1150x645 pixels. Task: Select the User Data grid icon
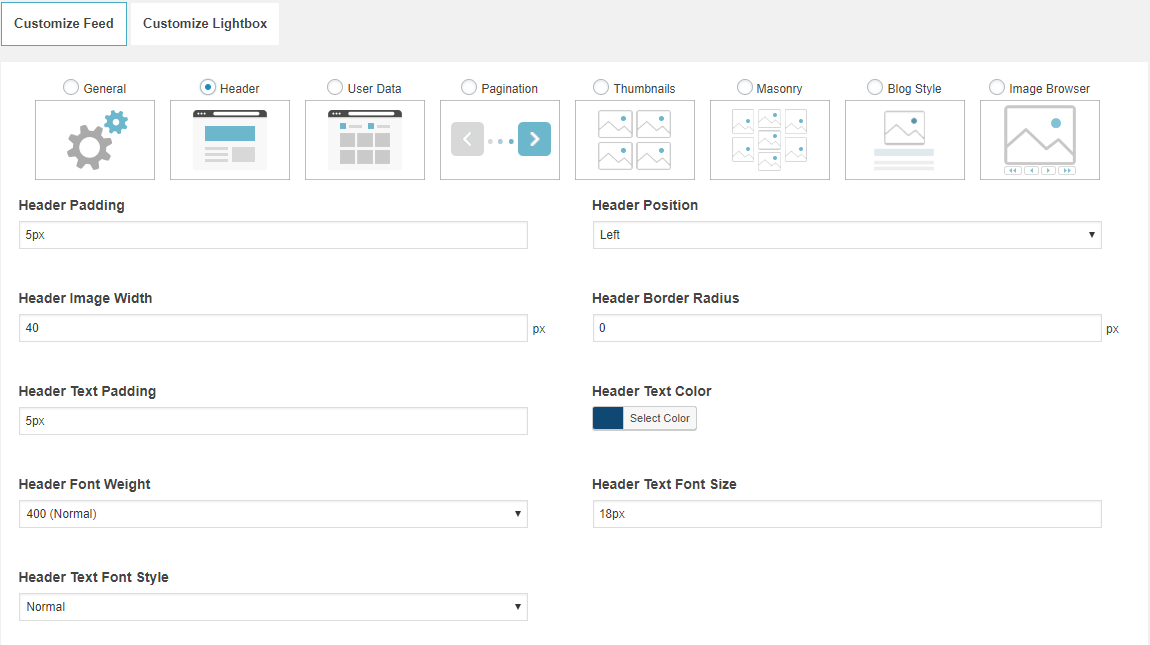point(365,140)
